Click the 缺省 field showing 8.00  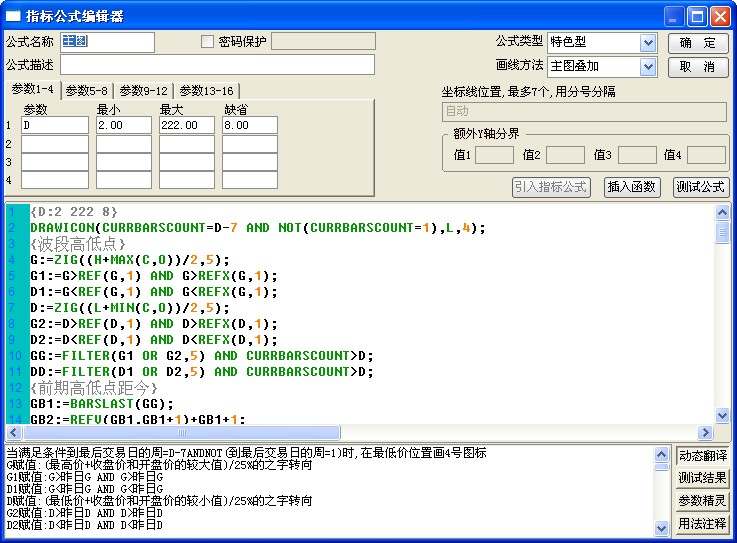(250, 126)
